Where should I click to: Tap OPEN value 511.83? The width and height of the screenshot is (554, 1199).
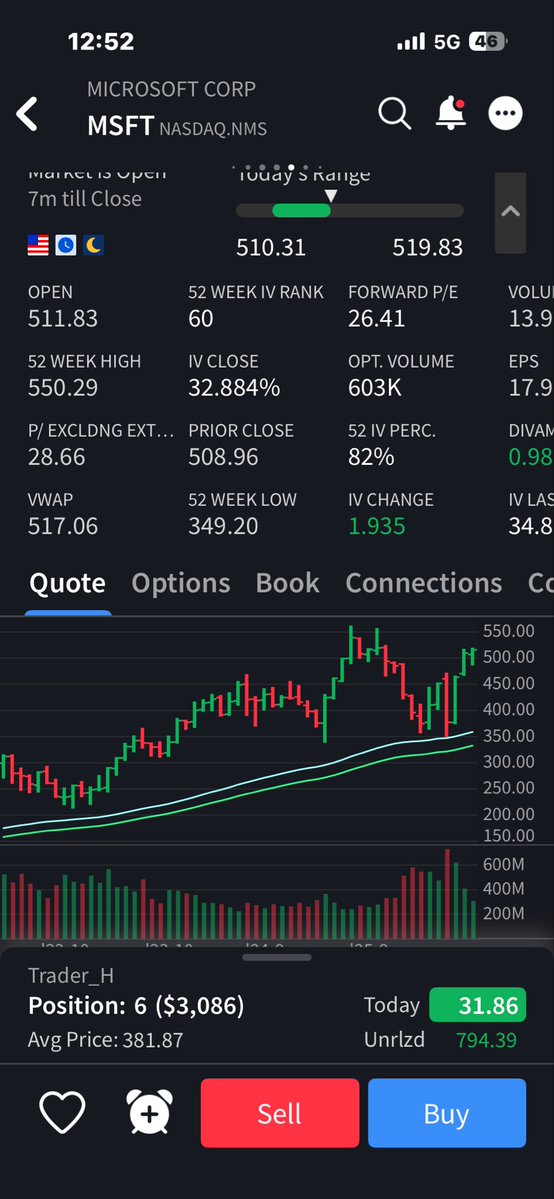point(63,318)
